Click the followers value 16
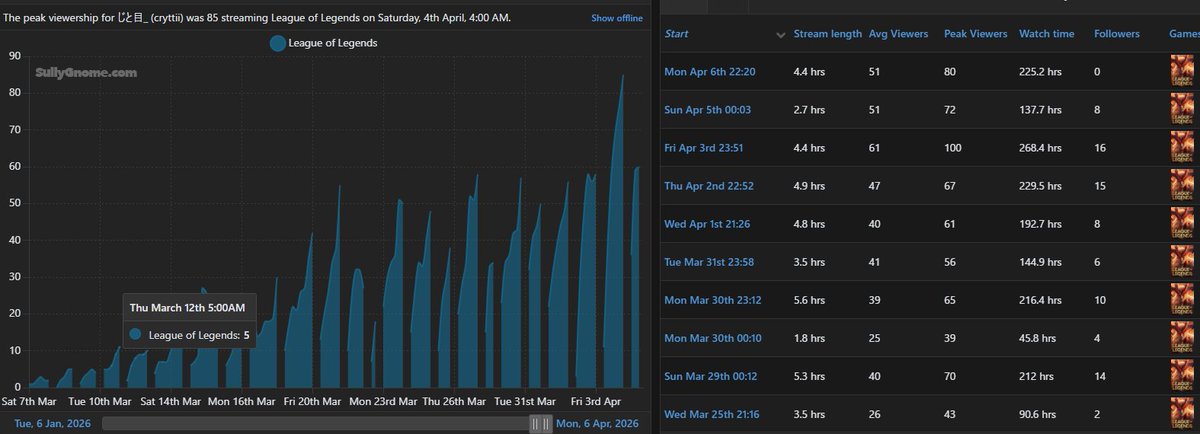The height and width of the screenshot is (434, 1200). coord(1100,148)
